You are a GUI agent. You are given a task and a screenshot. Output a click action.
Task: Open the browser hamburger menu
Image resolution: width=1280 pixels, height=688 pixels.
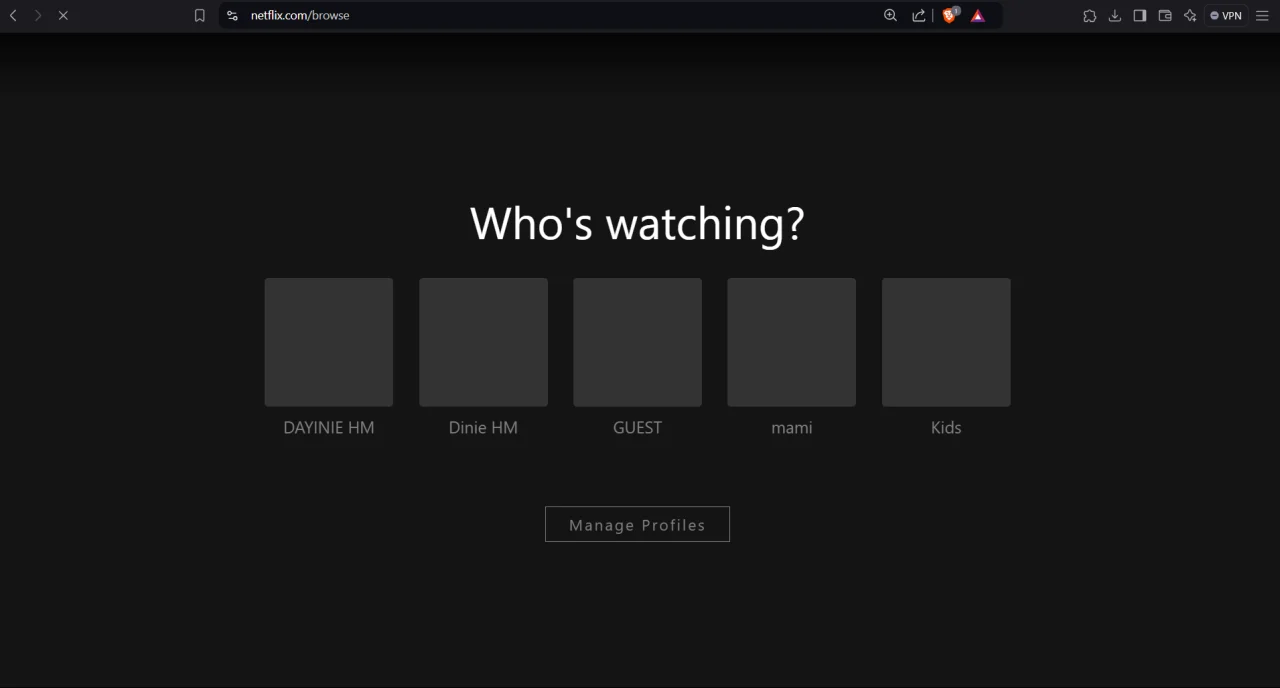pyautogui.click(x=1262, y=16)
